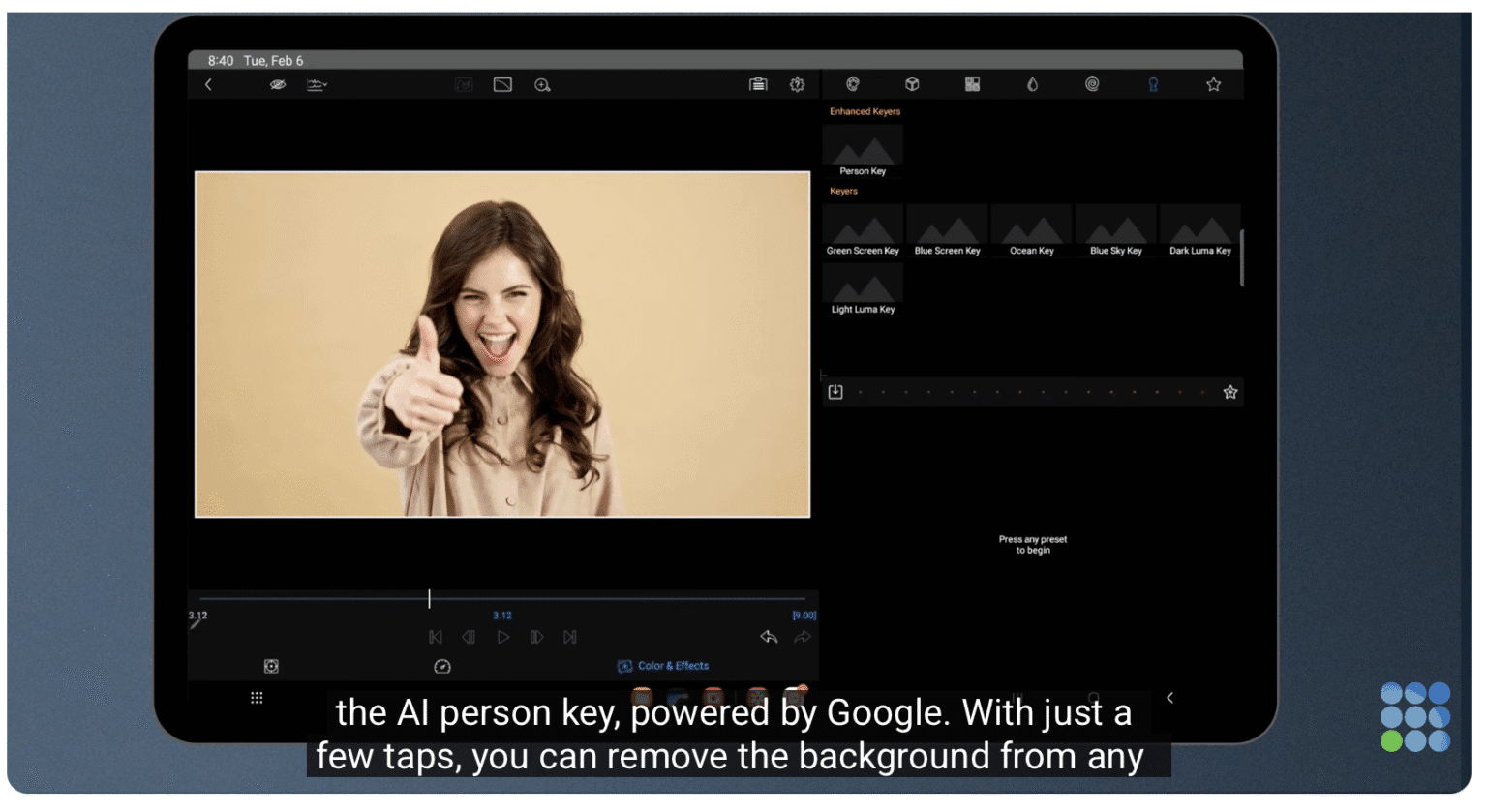The image size is (1487, 812).
Task: Toggle the preview eye icon
Action: pos(278,84)
